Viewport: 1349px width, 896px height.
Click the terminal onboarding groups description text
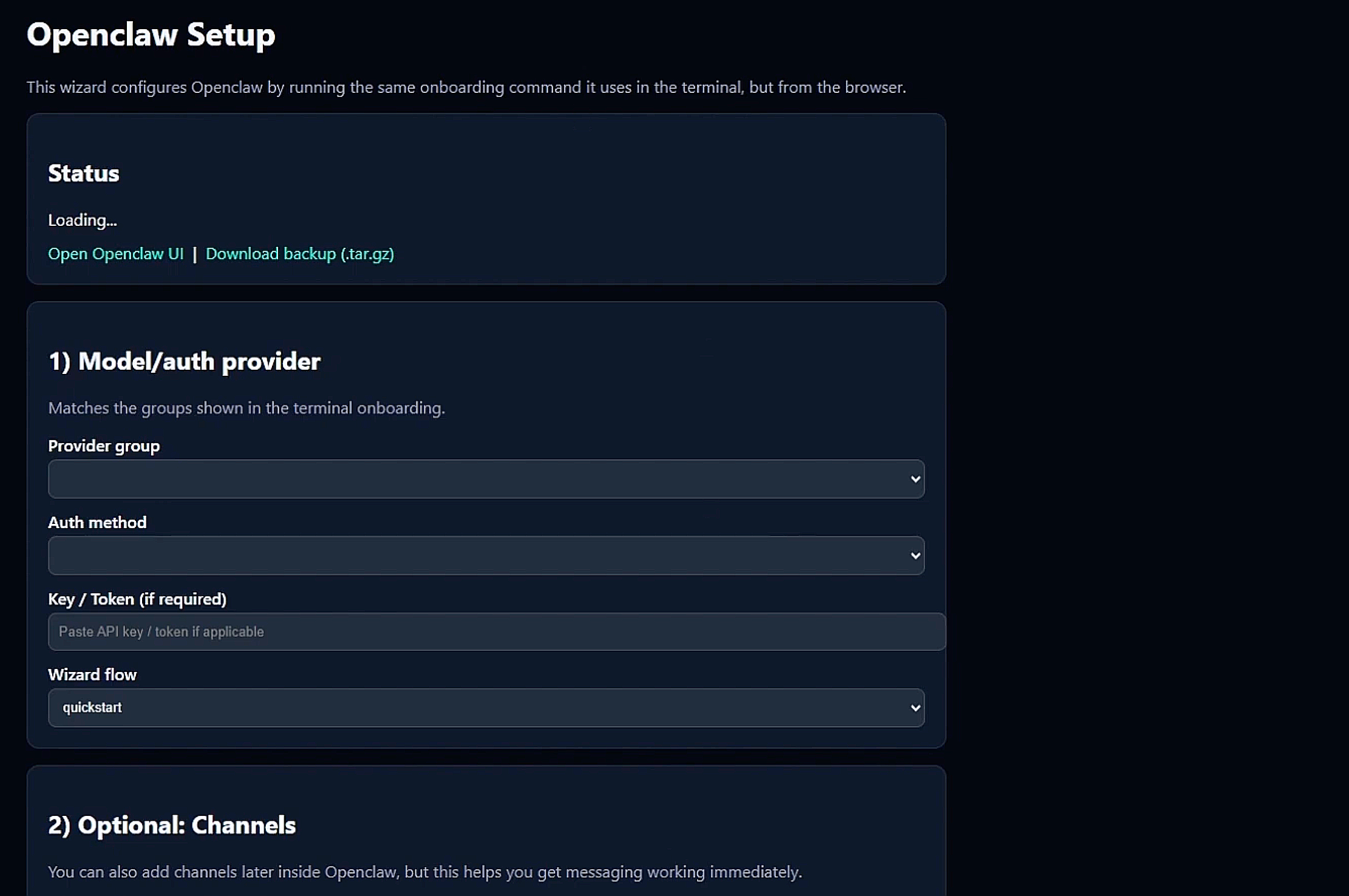(246, 408)
